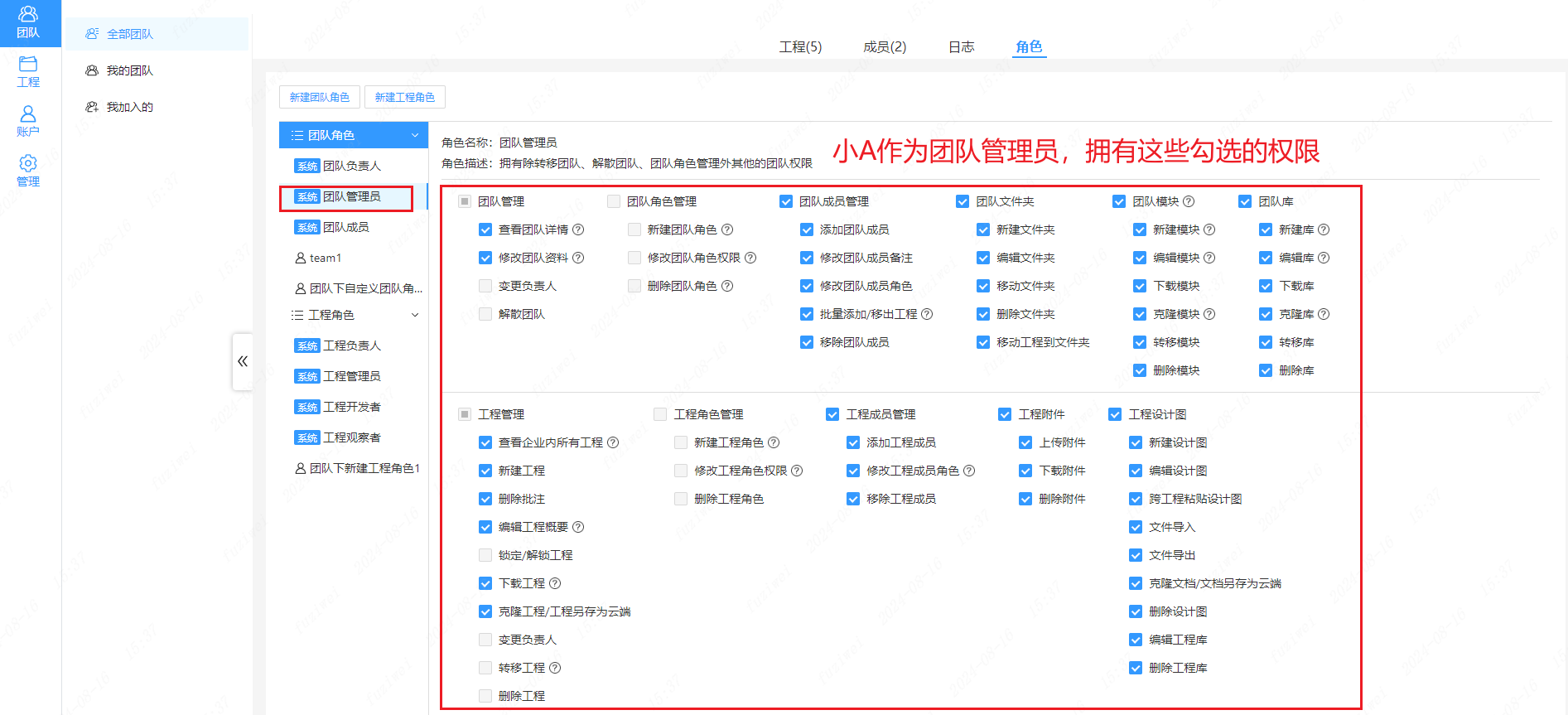Click help icon next to 查看企业内所有工程
Image resolution: width=1568 pixels, height=715 pixels.
click(x=613, y=442)
